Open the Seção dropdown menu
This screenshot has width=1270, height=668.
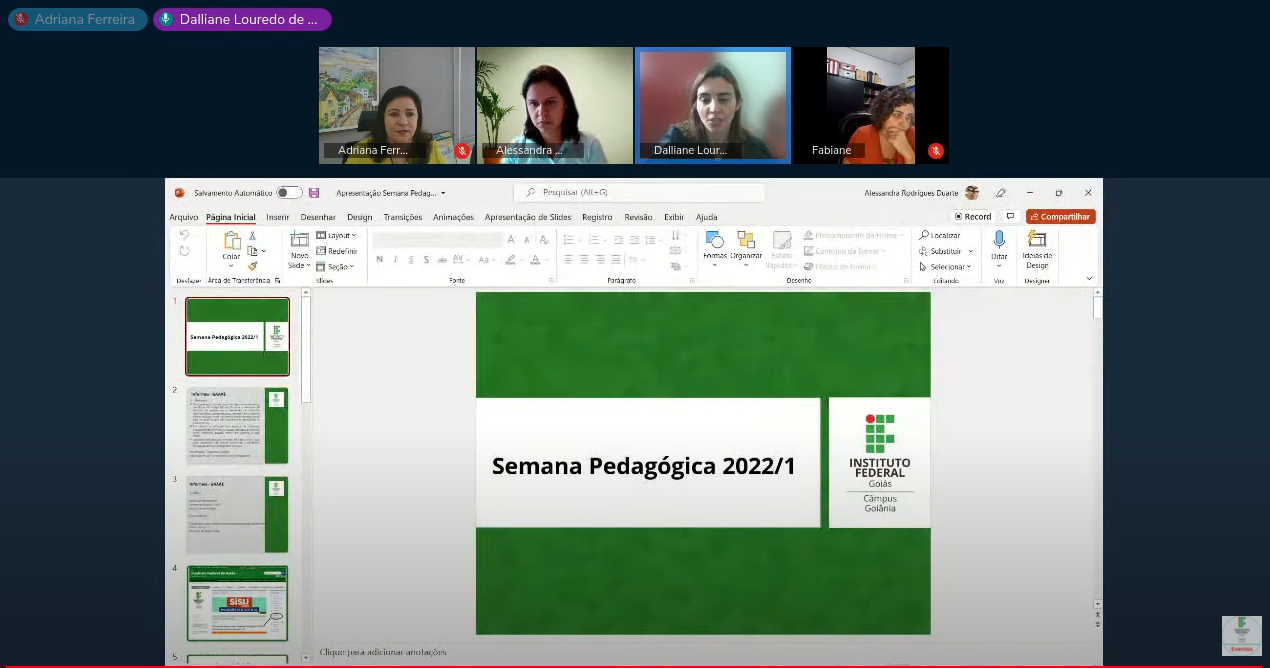[x=337, y=267]
